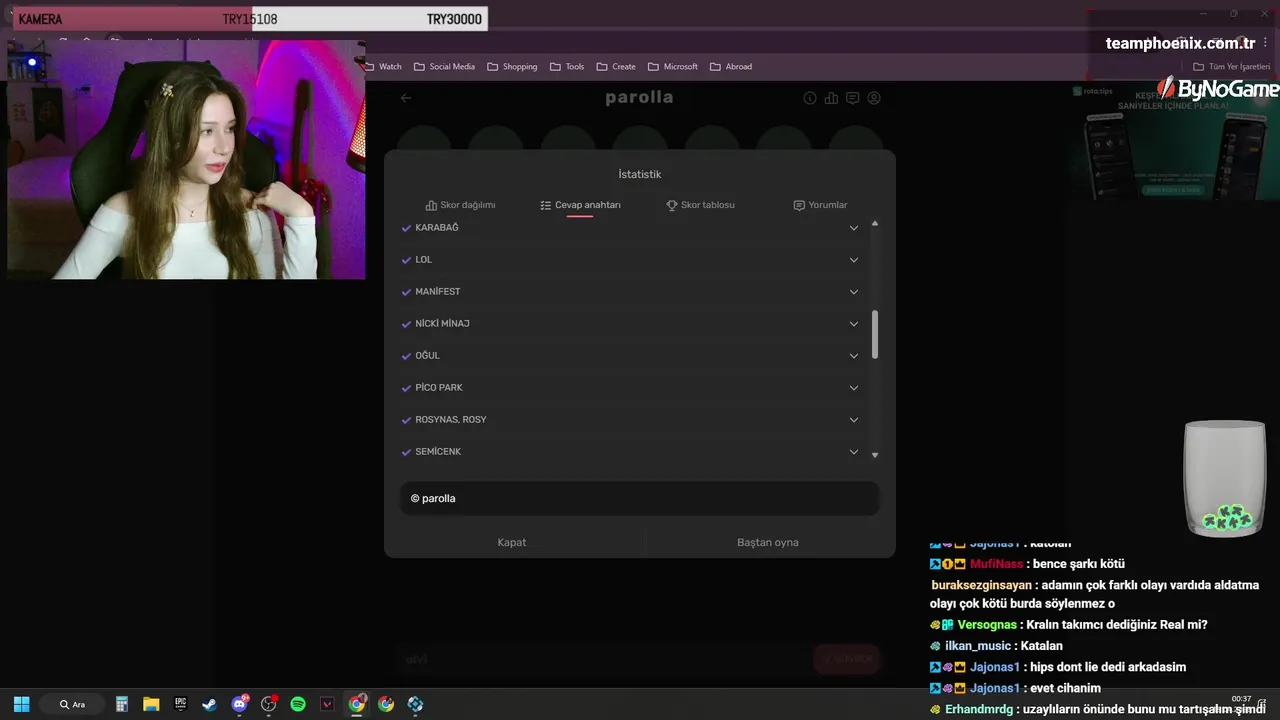Click the © parolla footer bar

point(640,498)
